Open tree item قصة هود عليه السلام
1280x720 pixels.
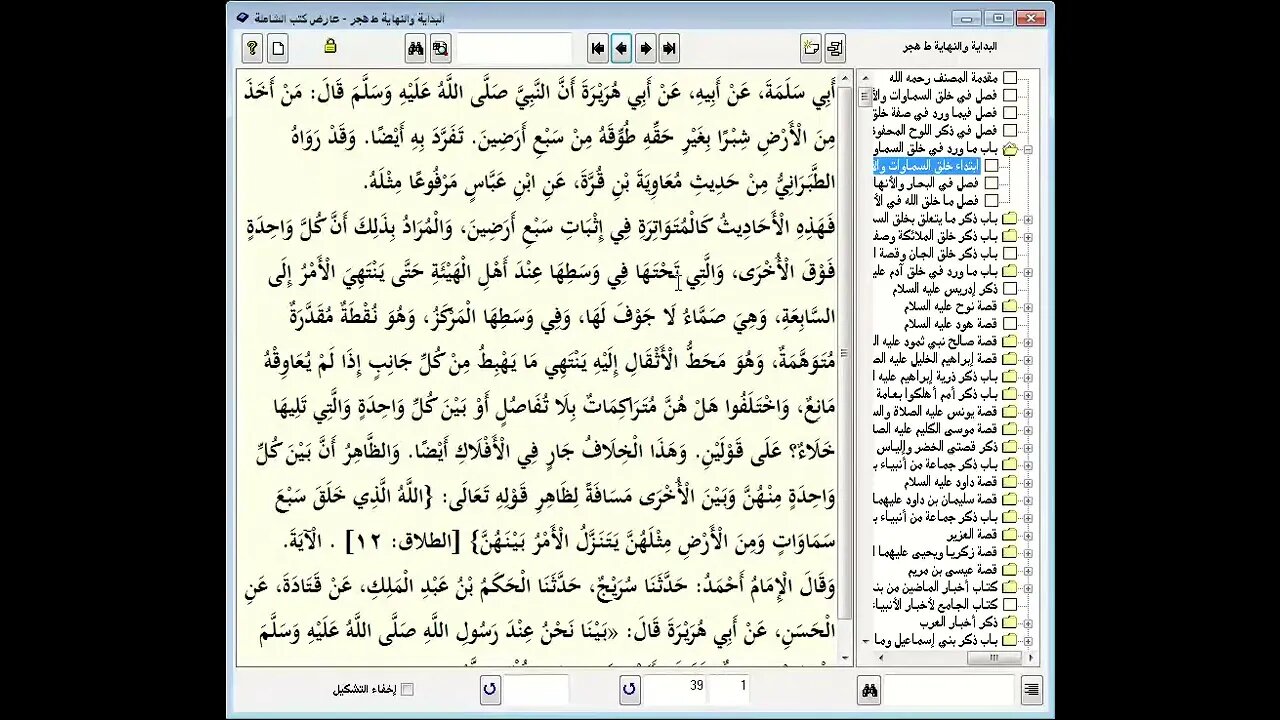(950, 324)
